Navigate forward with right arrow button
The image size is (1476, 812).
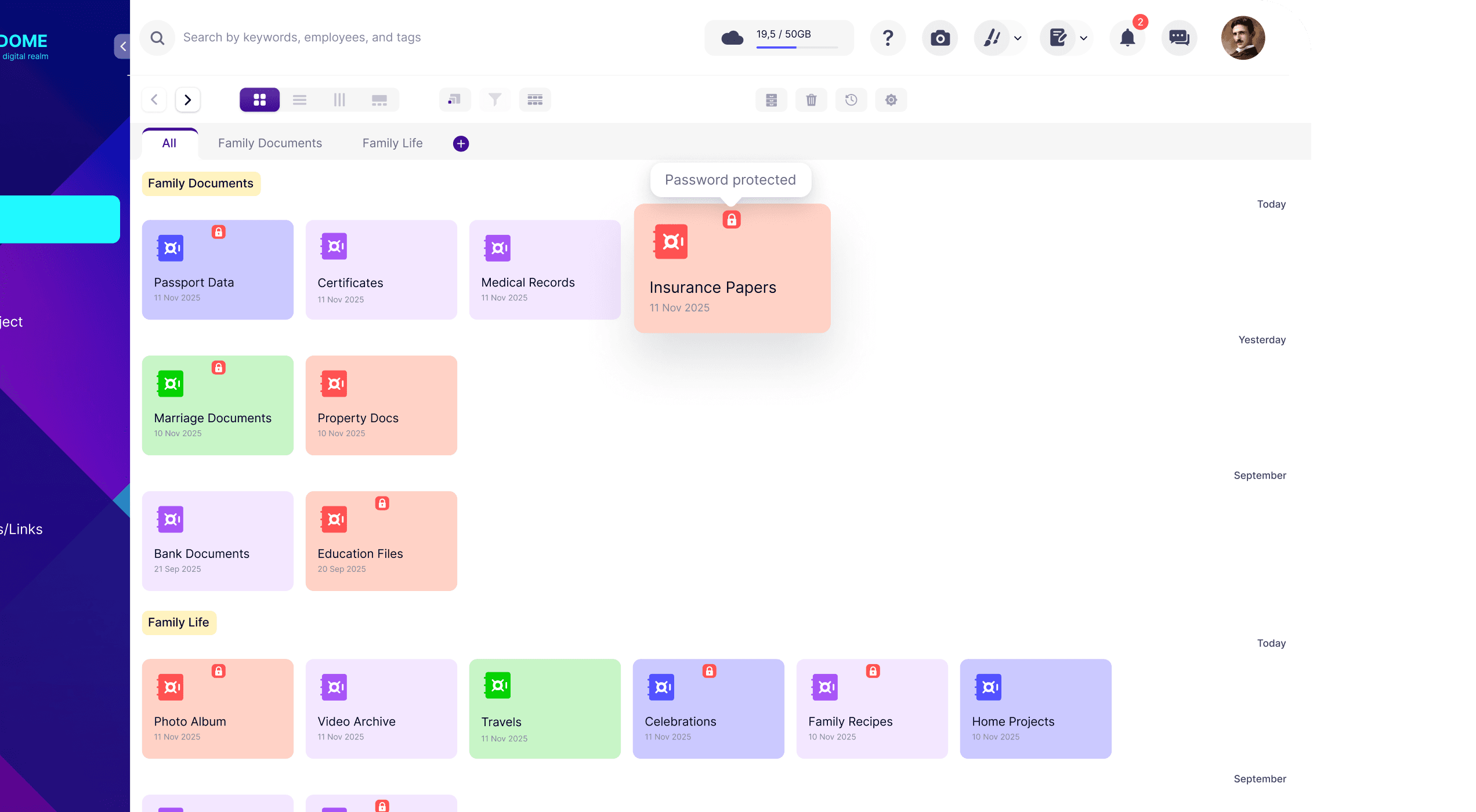[187, 100]
